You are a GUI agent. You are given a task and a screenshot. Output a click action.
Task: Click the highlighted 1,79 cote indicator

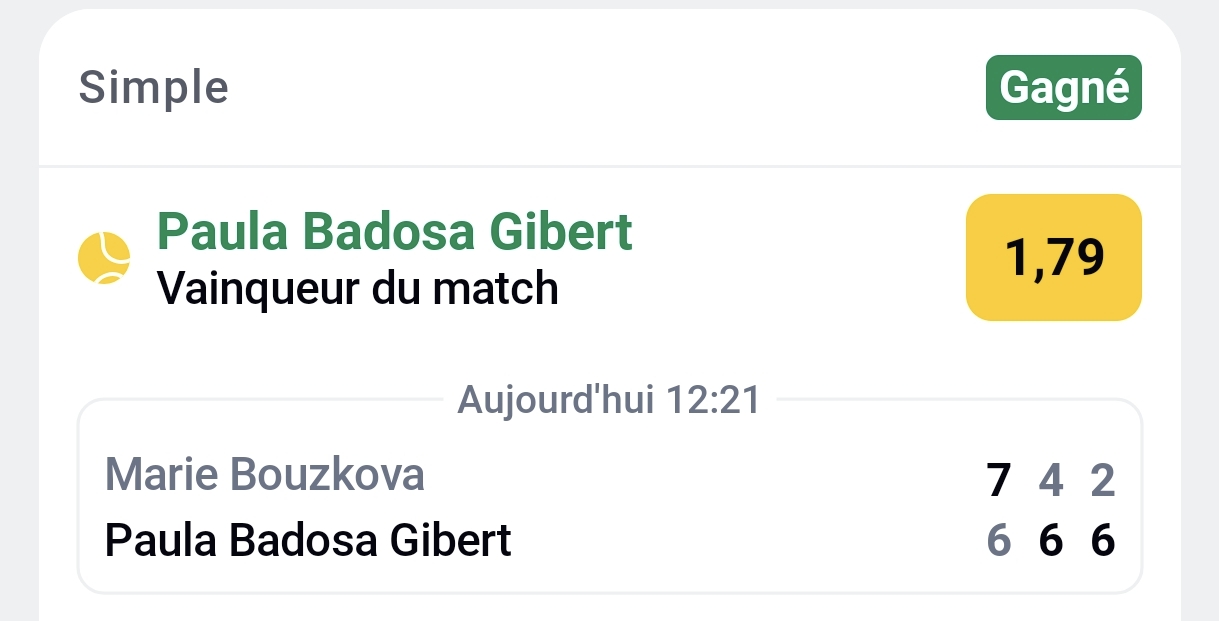[1053, 257]
